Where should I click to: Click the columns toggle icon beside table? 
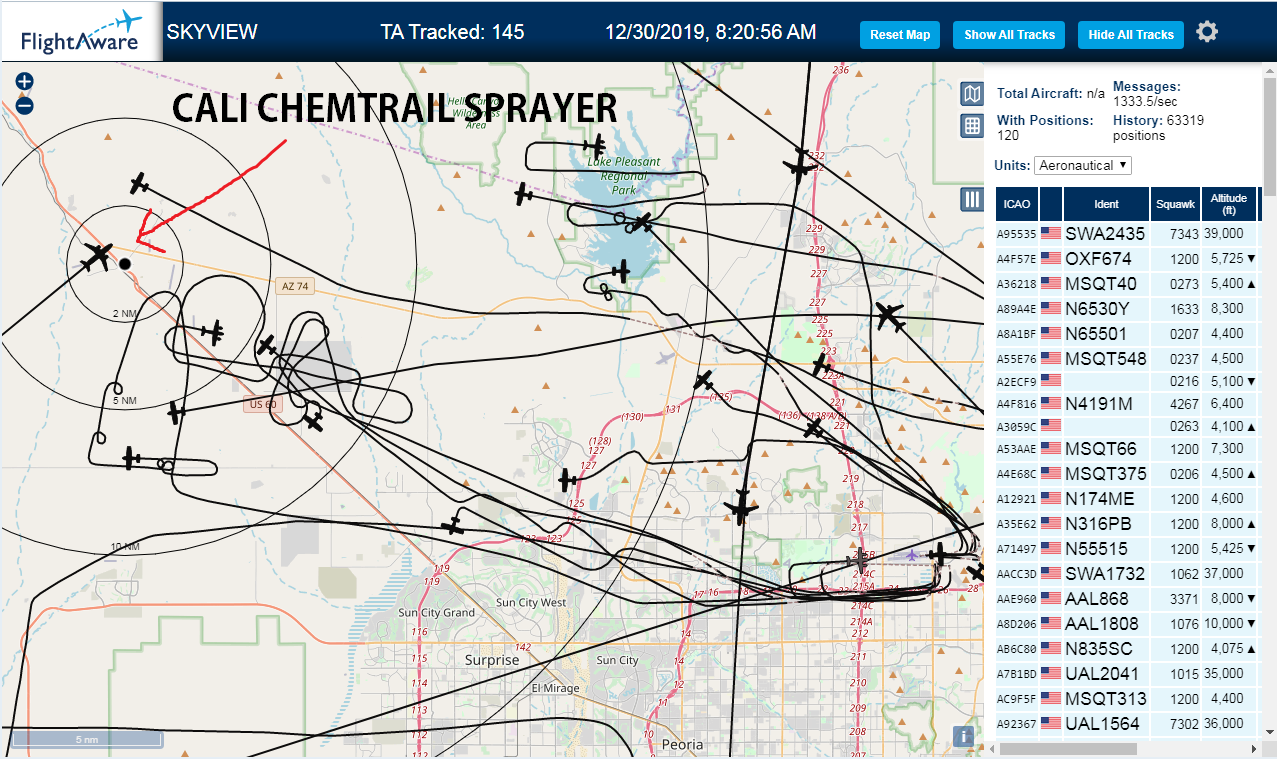[971, 199]
